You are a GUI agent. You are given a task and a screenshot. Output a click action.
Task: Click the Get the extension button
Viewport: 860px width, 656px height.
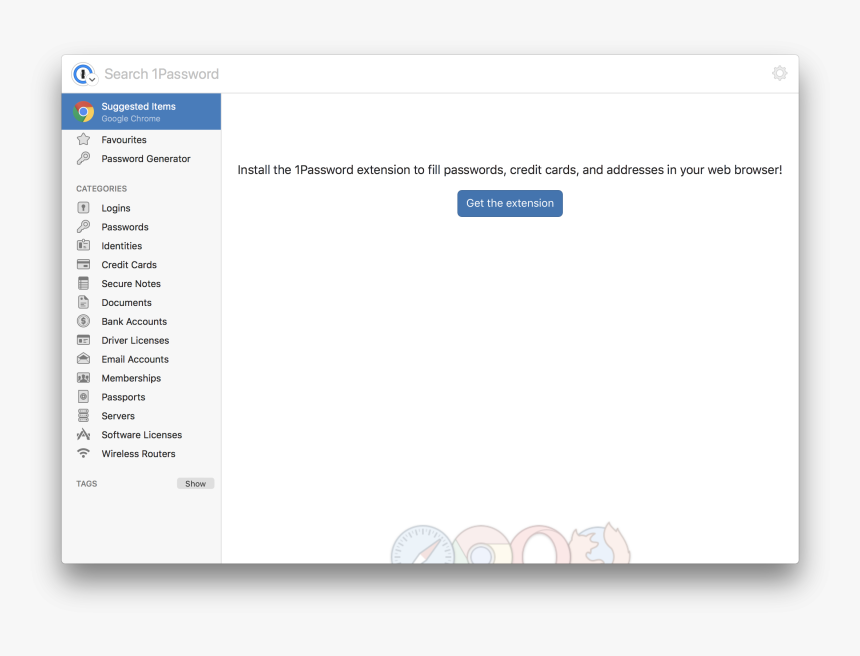tap(510, 202)
